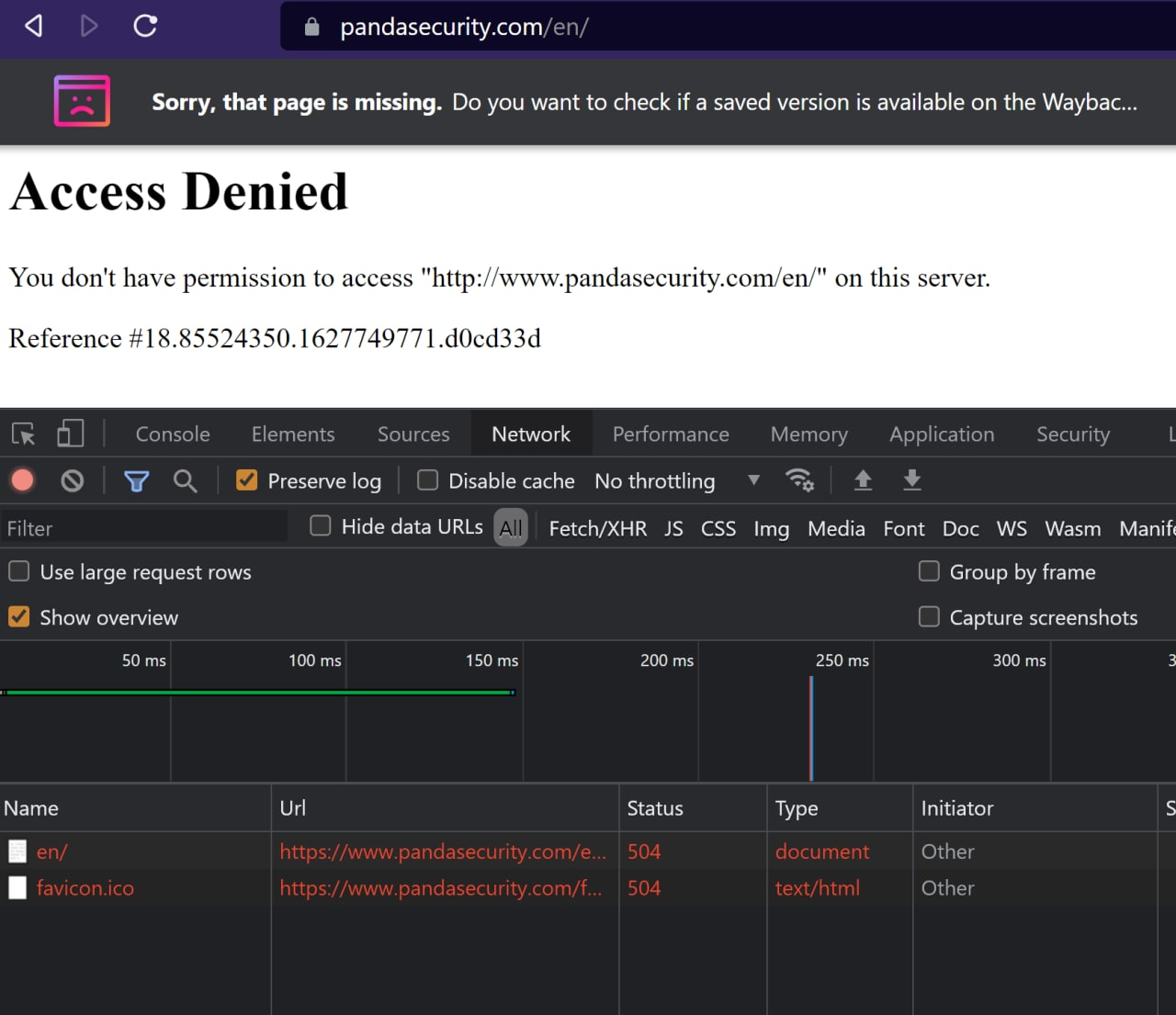Activate the inspect element picker icon
1176x1015 pixels.
[x=23, y=434]
